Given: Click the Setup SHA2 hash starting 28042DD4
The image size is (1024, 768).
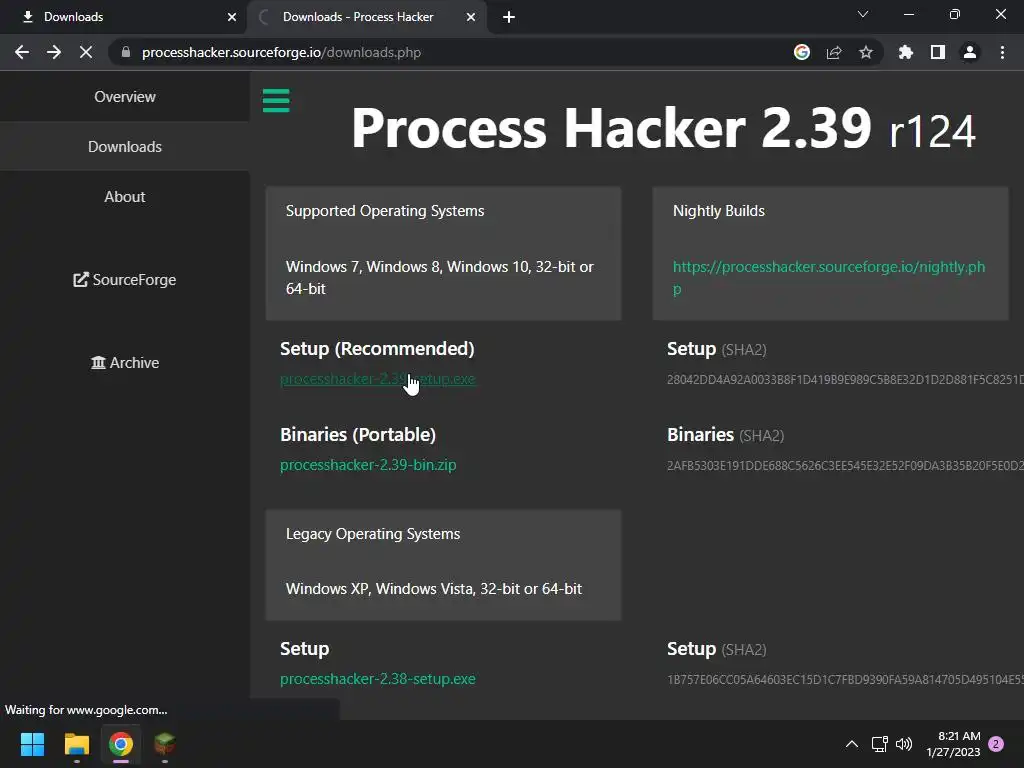Looking at the screenshot, I should (x=845, y=379).
